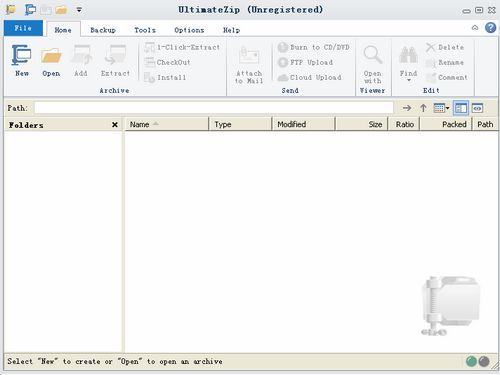The height and width of the screenshot is (375, 500).
Task: Toggle the Folders pane view button
Action: pos(461,108)
